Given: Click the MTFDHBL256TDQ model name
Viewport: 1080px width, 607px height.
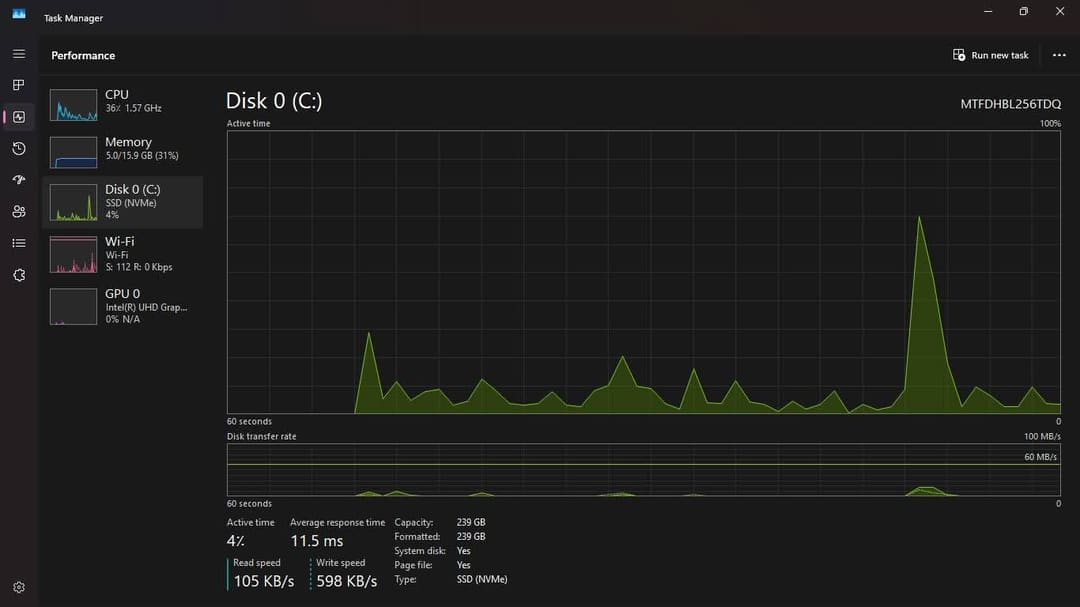Looking at the screenshot, I should pos(1010,104).
